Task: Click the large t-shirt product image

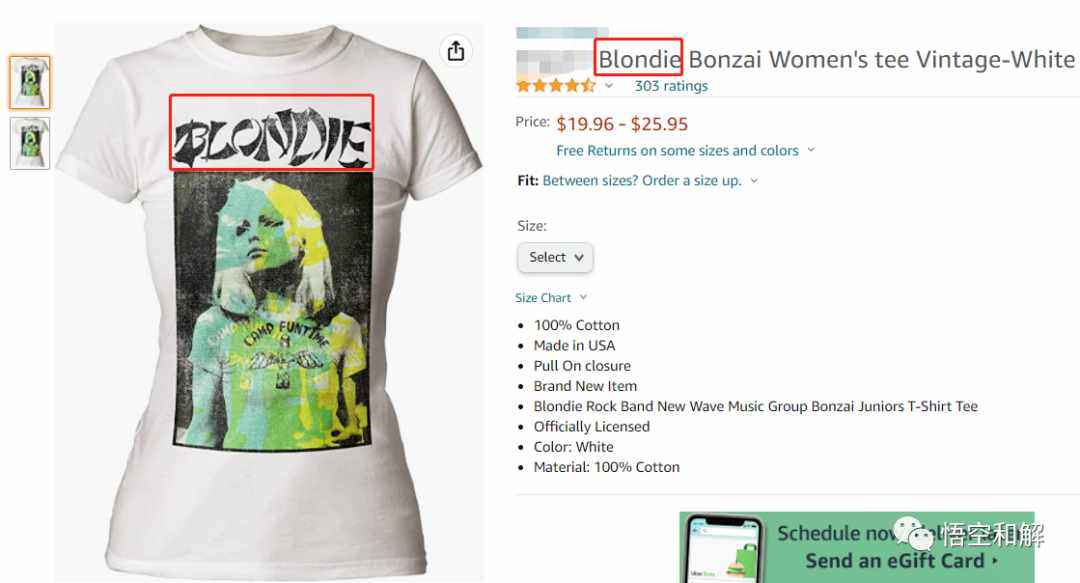Action: coord(269,303)
